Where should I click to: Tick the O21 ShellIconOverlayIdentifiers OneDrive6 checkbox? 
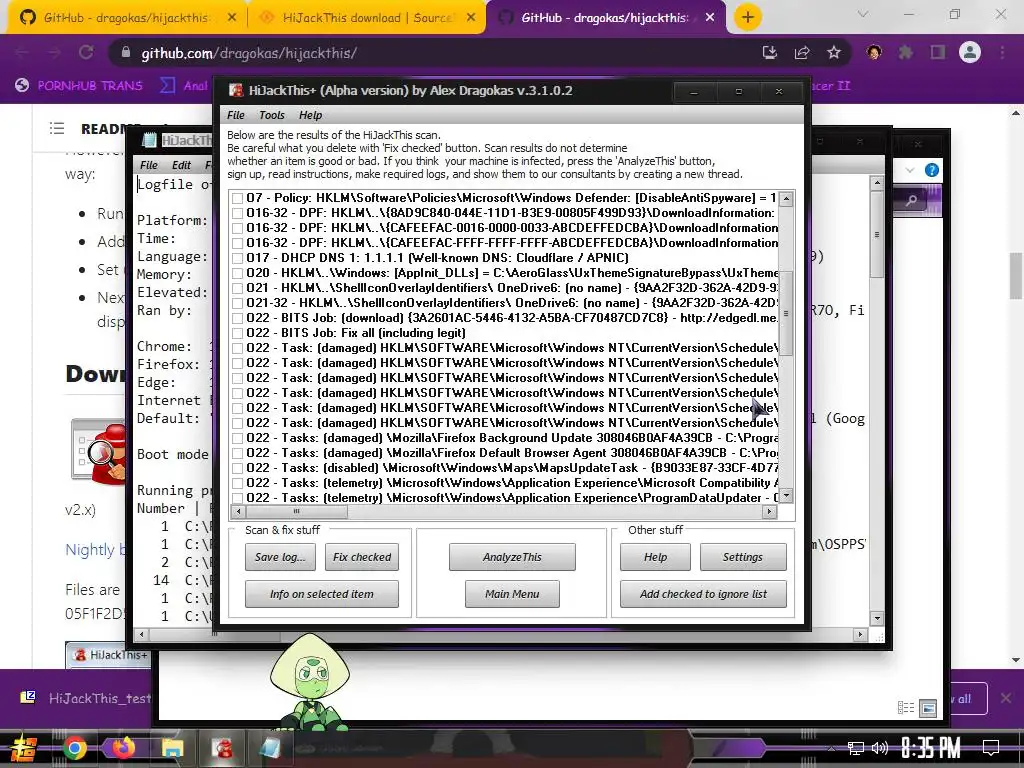click(x=238, y=288)
